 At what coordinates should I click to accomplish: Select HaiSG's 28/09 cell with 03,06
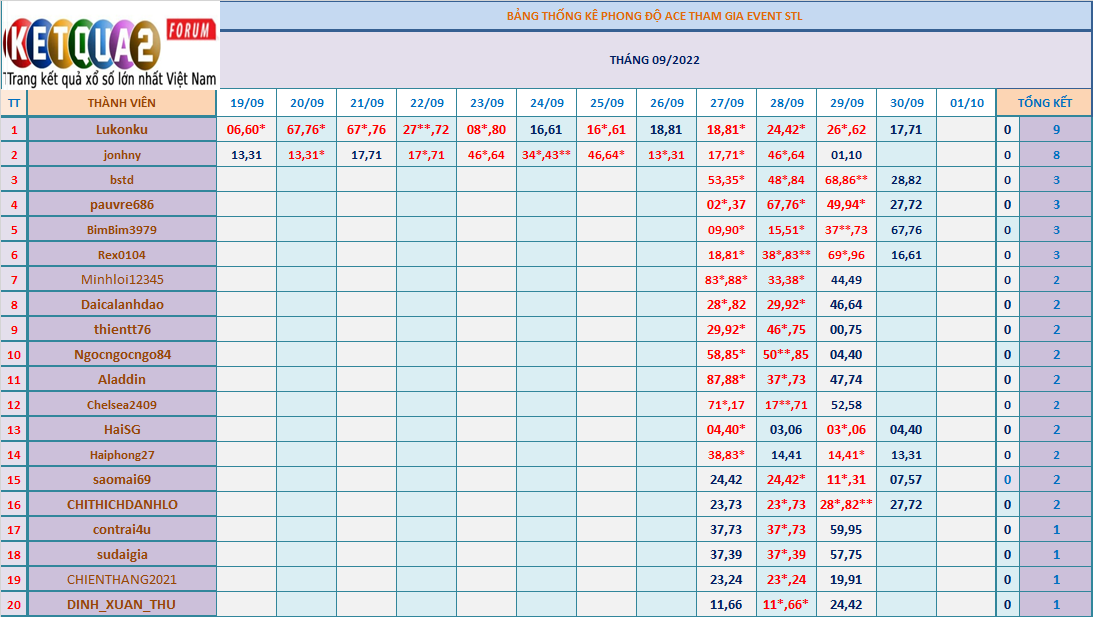[x=786, y=429]
